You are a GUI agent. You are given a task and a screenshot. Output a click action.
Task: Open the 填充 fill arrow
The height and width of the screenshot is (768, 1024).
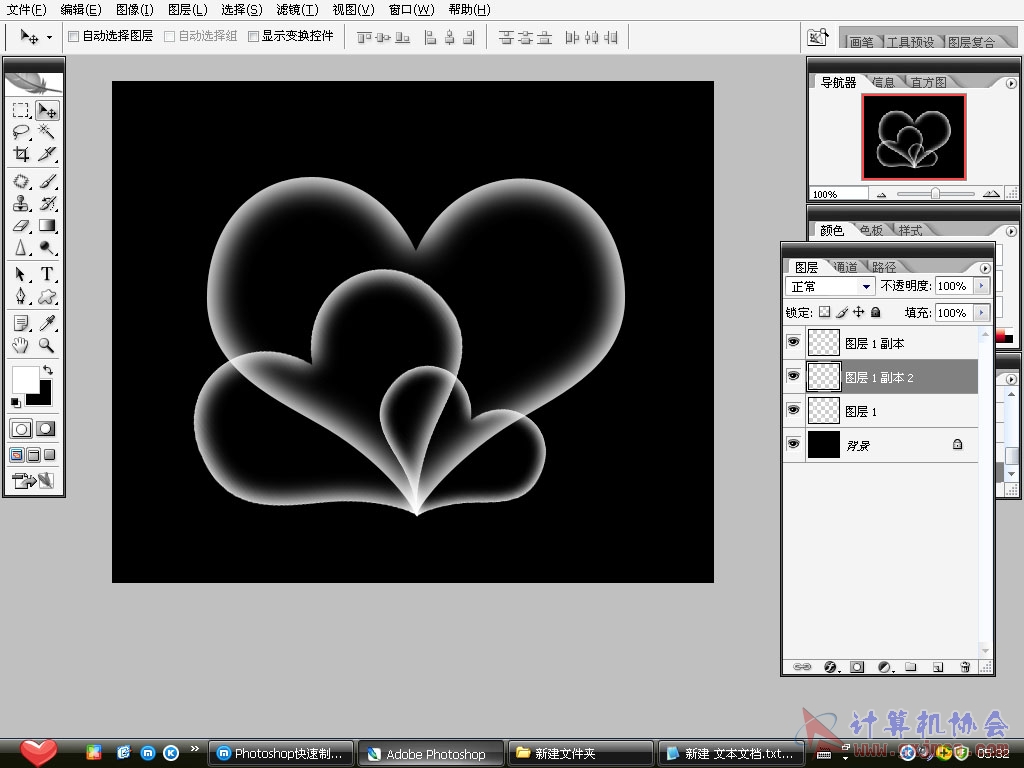[x=982, y=313]
